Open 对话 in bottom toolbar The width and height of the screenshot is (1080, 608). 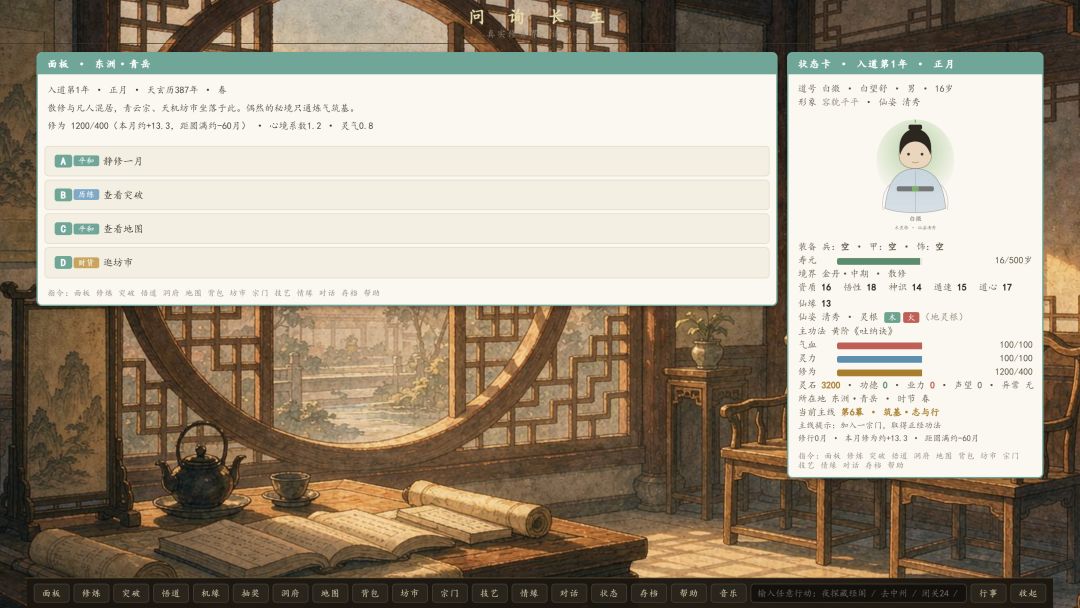(x=569, y=593)
